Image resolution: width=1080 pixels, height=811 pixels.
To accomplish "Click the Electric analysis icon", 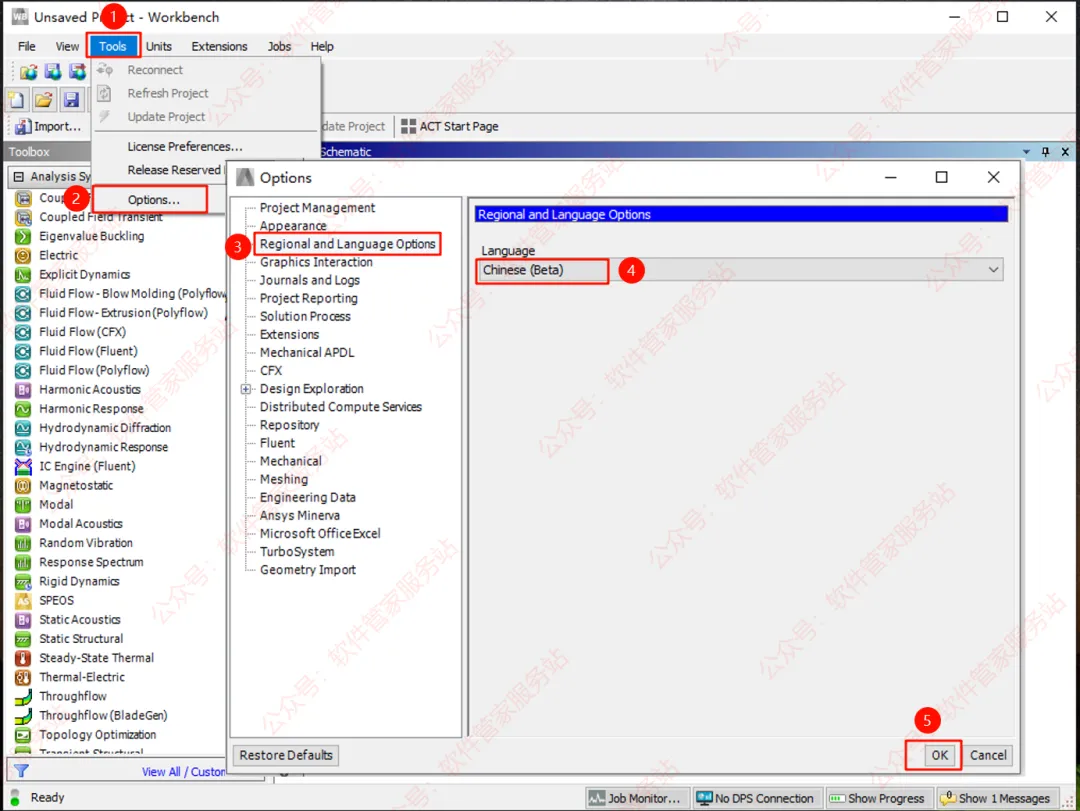I will (x=23, y=256).
